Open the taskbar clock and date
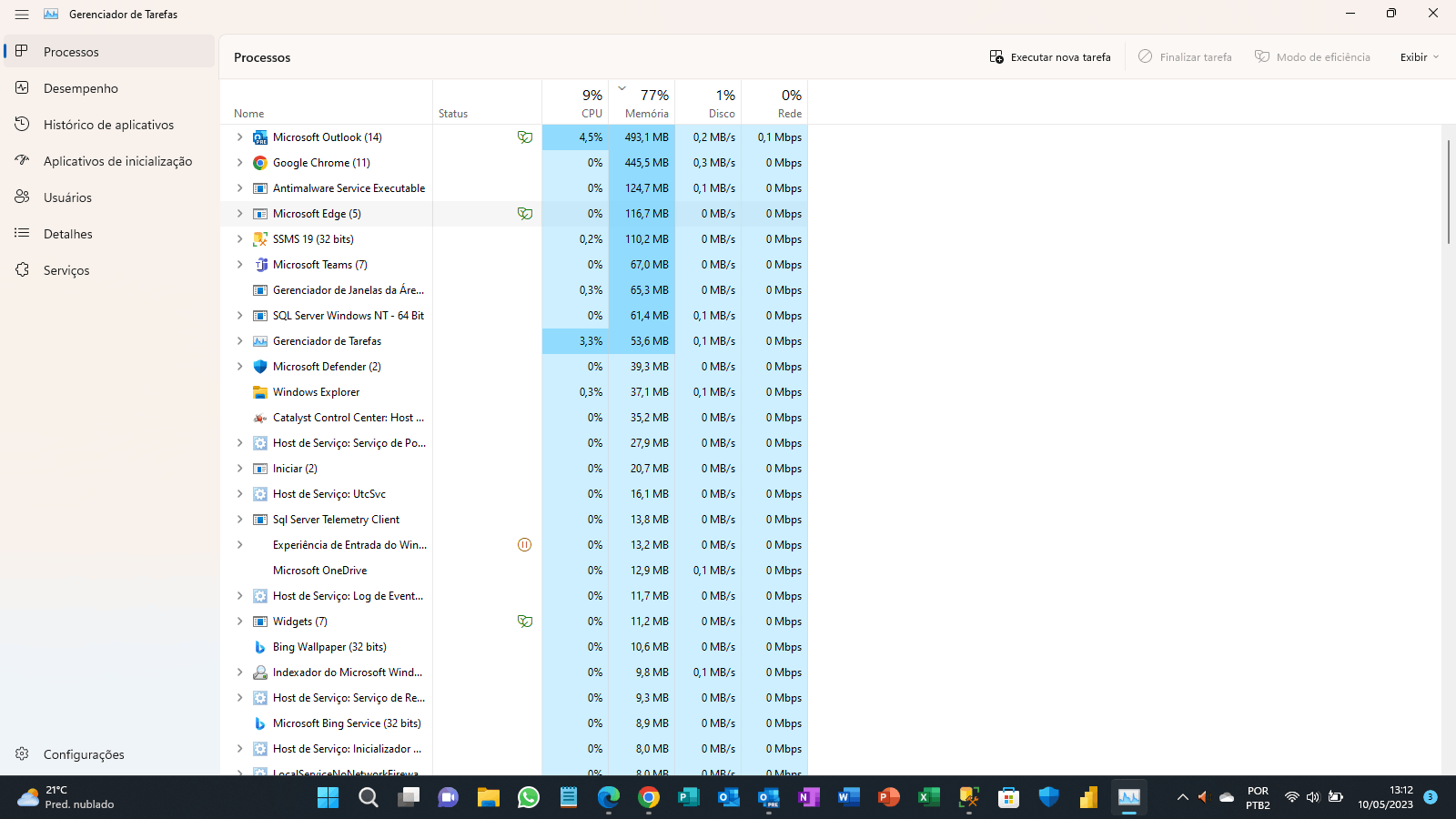The image size is (1456, 819). [x=1385, y=797]
